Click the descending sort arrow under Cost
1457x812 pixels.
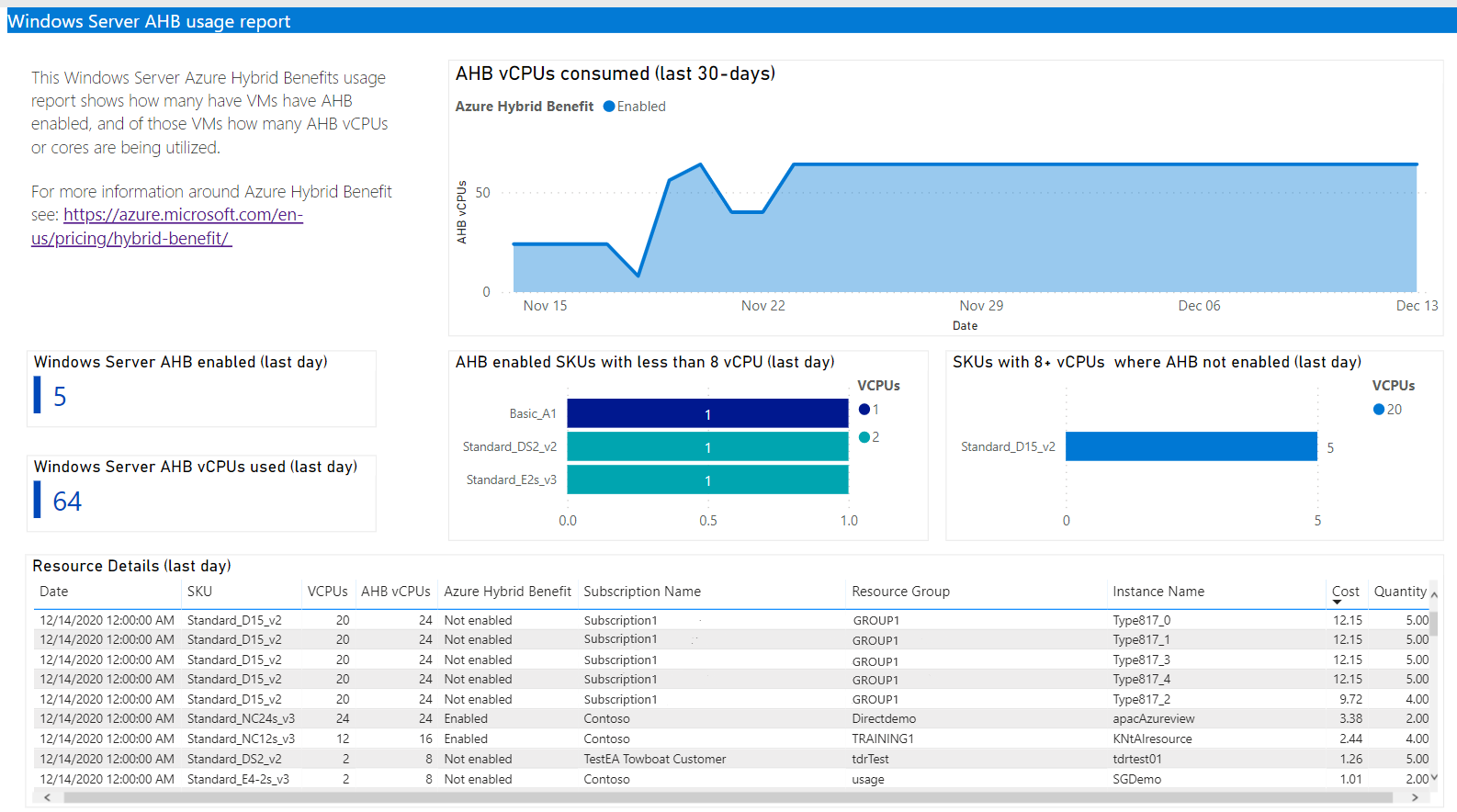1337,603
